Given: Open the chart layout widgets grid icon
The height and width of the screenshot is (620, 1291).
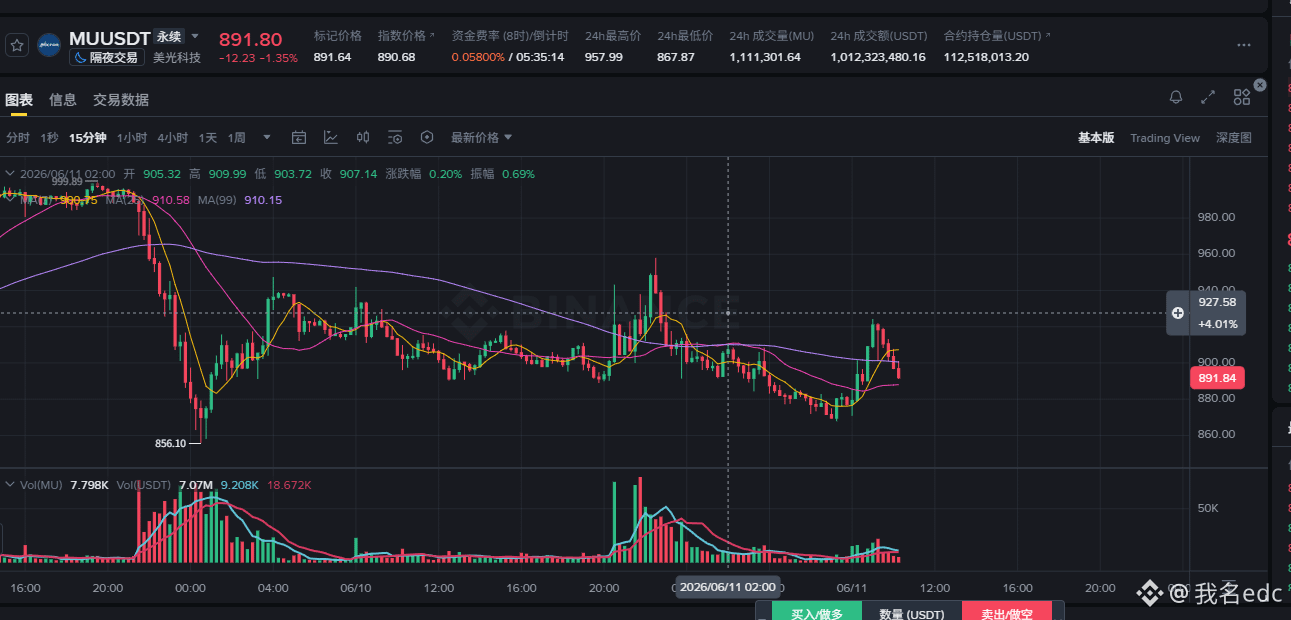Looking at the screenshot, I should point(1242,97).
